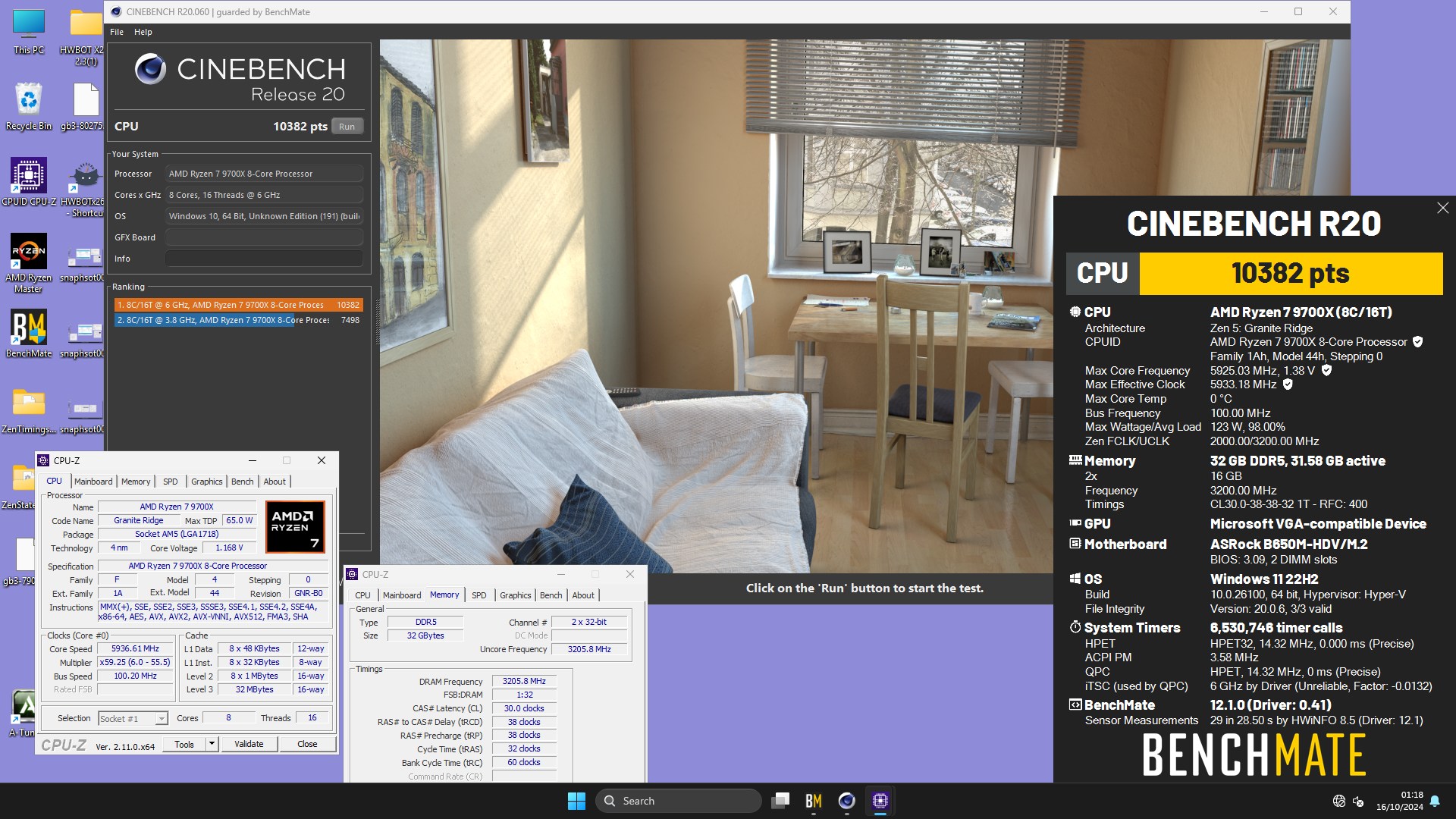Click the Core Speed 5936.61 MHz value

135,649
